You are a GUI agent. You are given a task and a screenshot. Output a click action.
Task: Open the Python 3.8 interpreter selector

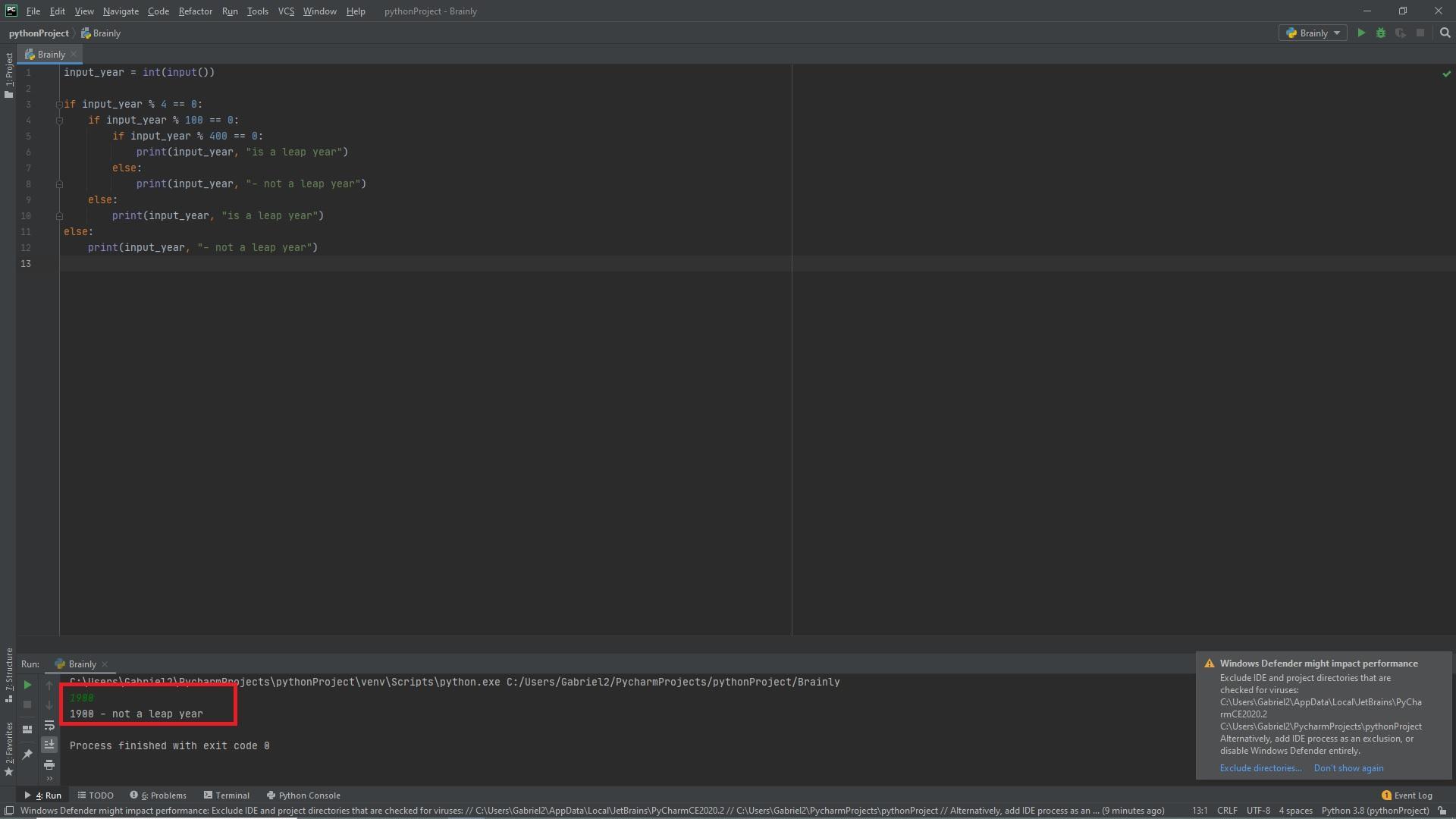point(1375,811)
